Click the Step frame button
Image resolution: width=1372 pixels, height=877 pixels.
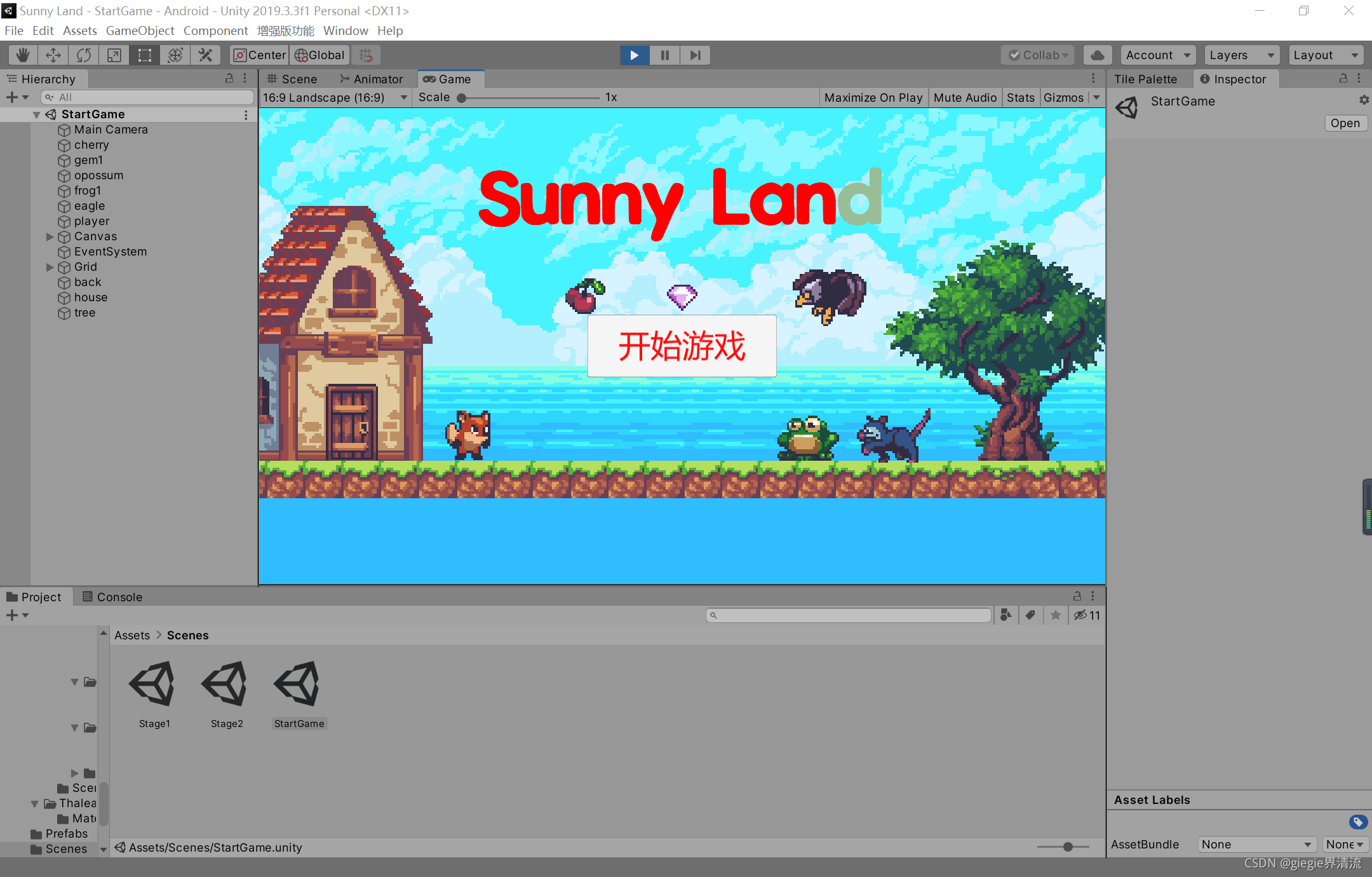pos(696,55)
